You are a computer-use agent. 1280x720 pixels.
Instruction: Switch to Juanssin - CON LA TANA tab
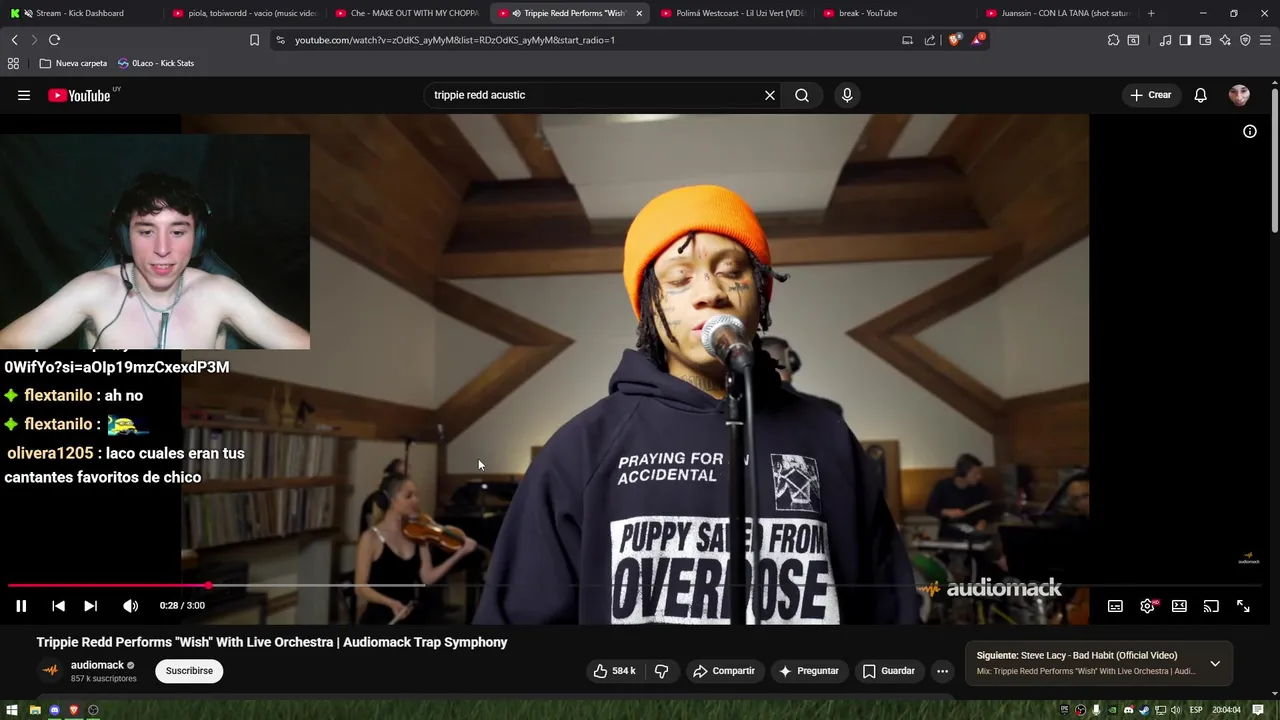pyautogui.click(x=1058, y=13)
